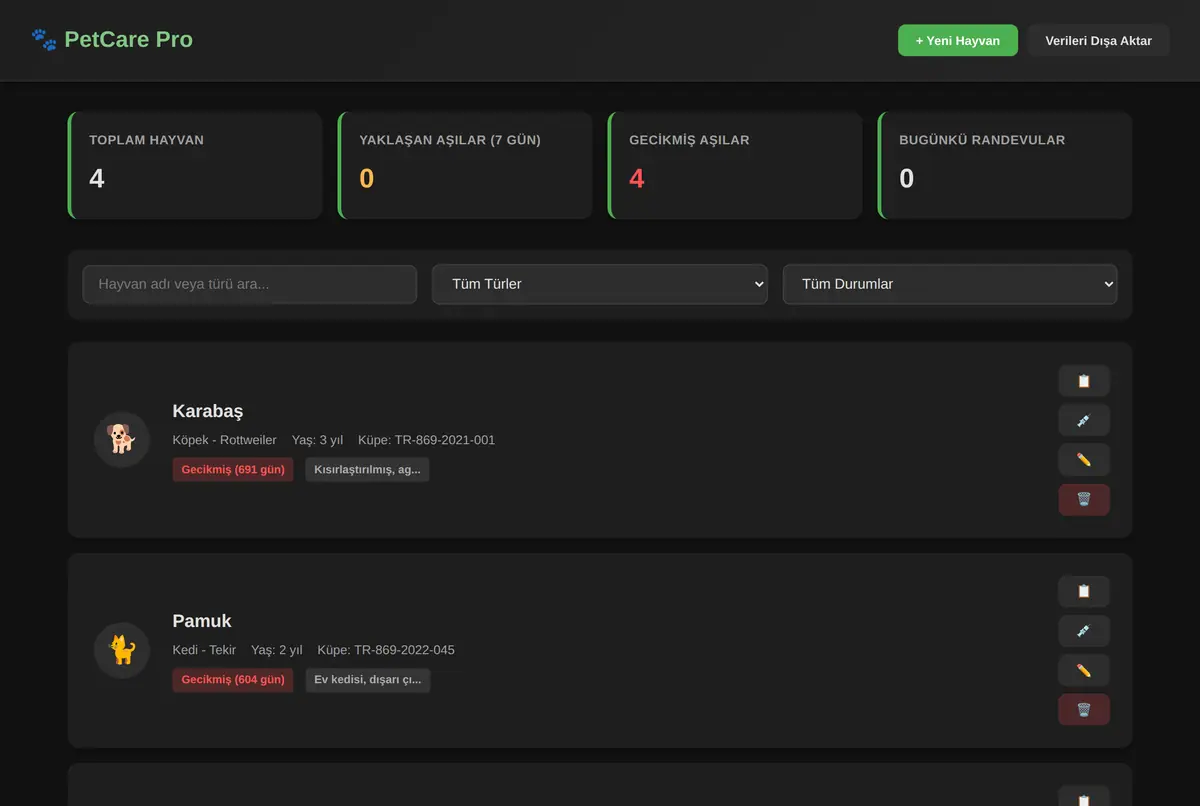Viewport: 1200px width, 806px height.
Task: Click Karabaş's Yaş: 3 yıl text
Action: tap(318, 440)
